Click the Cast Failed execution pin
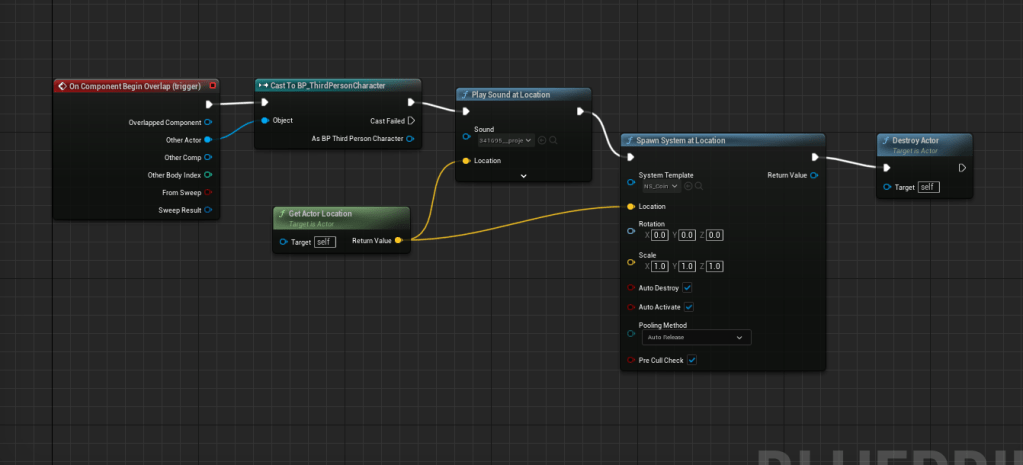The height and width of the screenshot is (465, 1023). tap(410, 120)
